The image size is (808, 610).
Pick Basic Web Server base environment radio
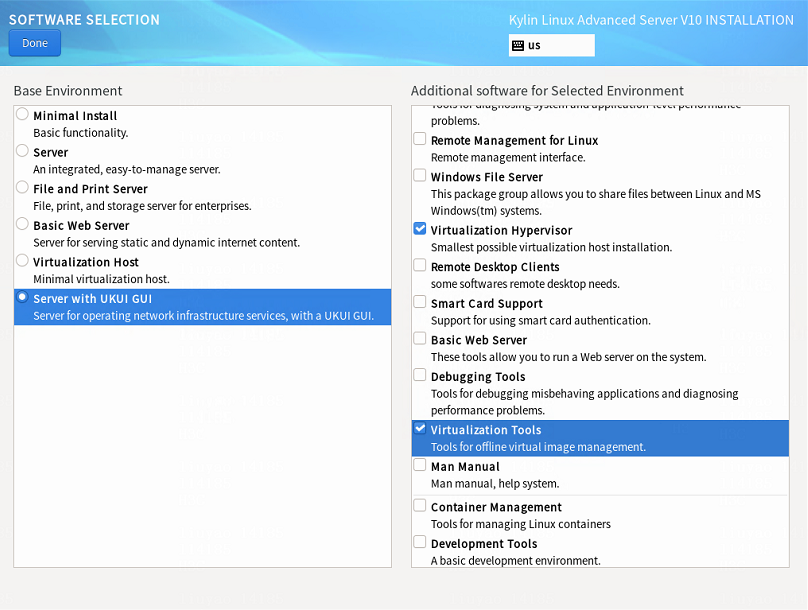[22, 224]
